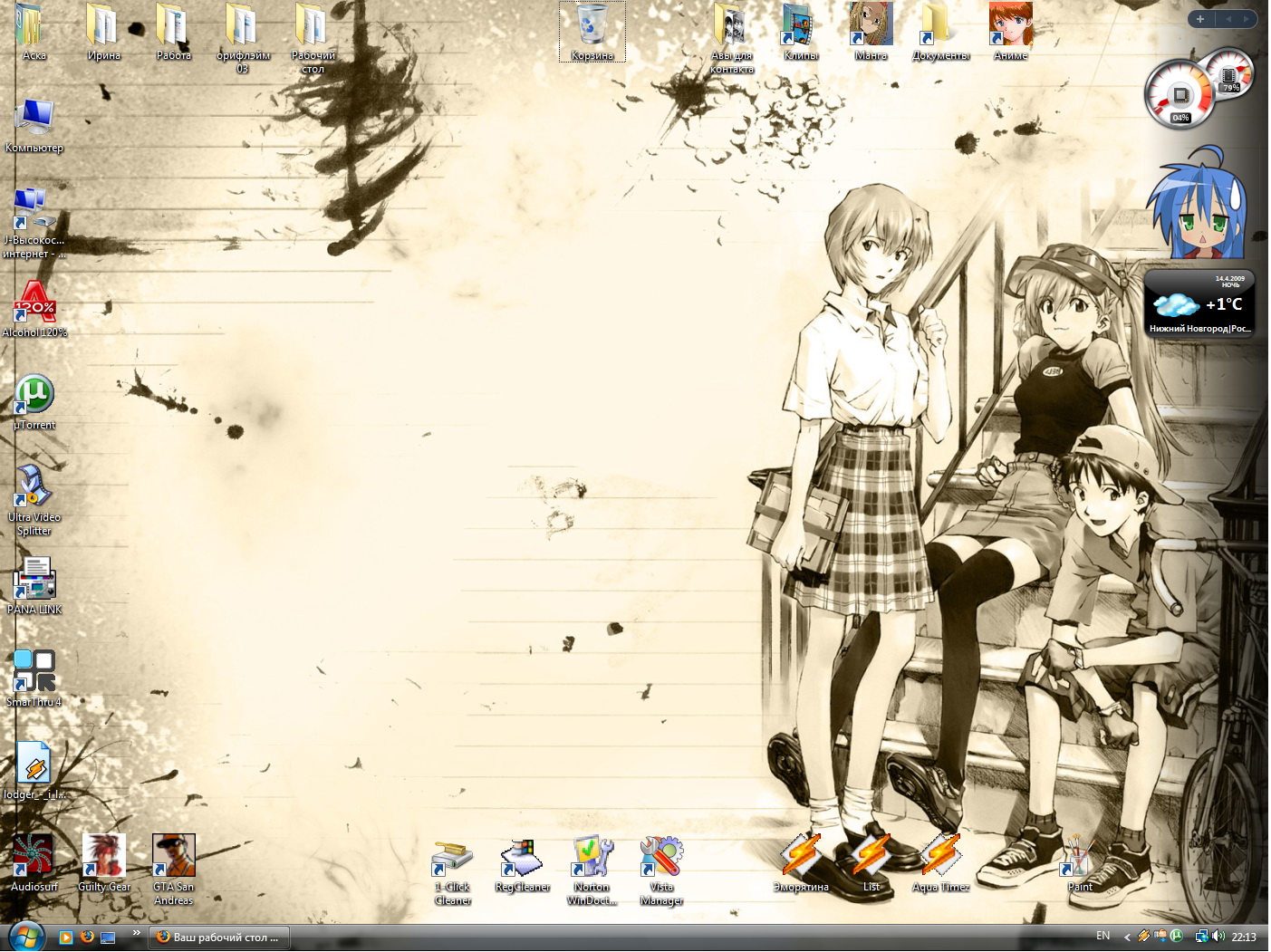Click the 22:13 taskbar clock
This screenshot has height=952, width=1271.
[1244, 938]
